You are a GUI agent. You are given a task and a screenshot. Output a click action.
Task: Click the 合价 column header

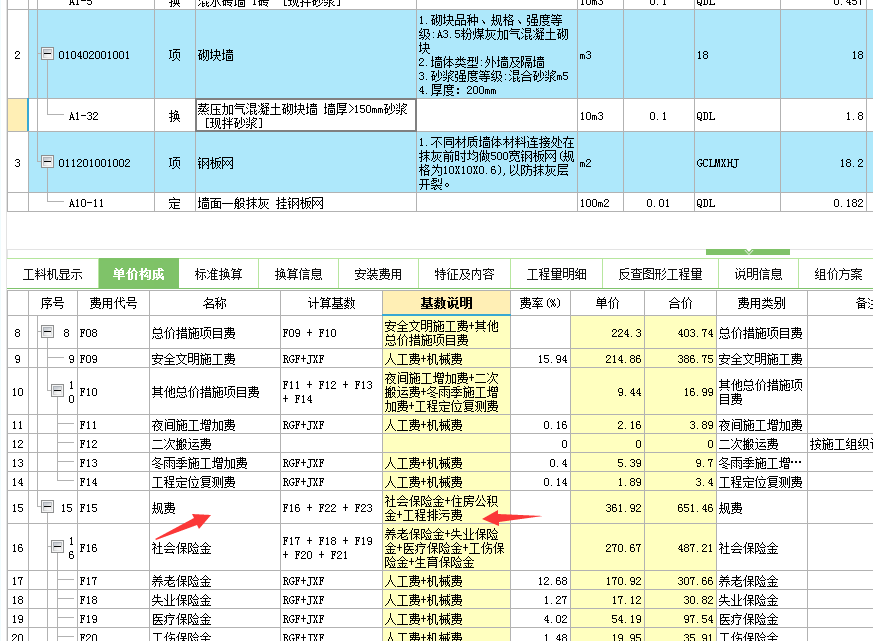point(680,303)
